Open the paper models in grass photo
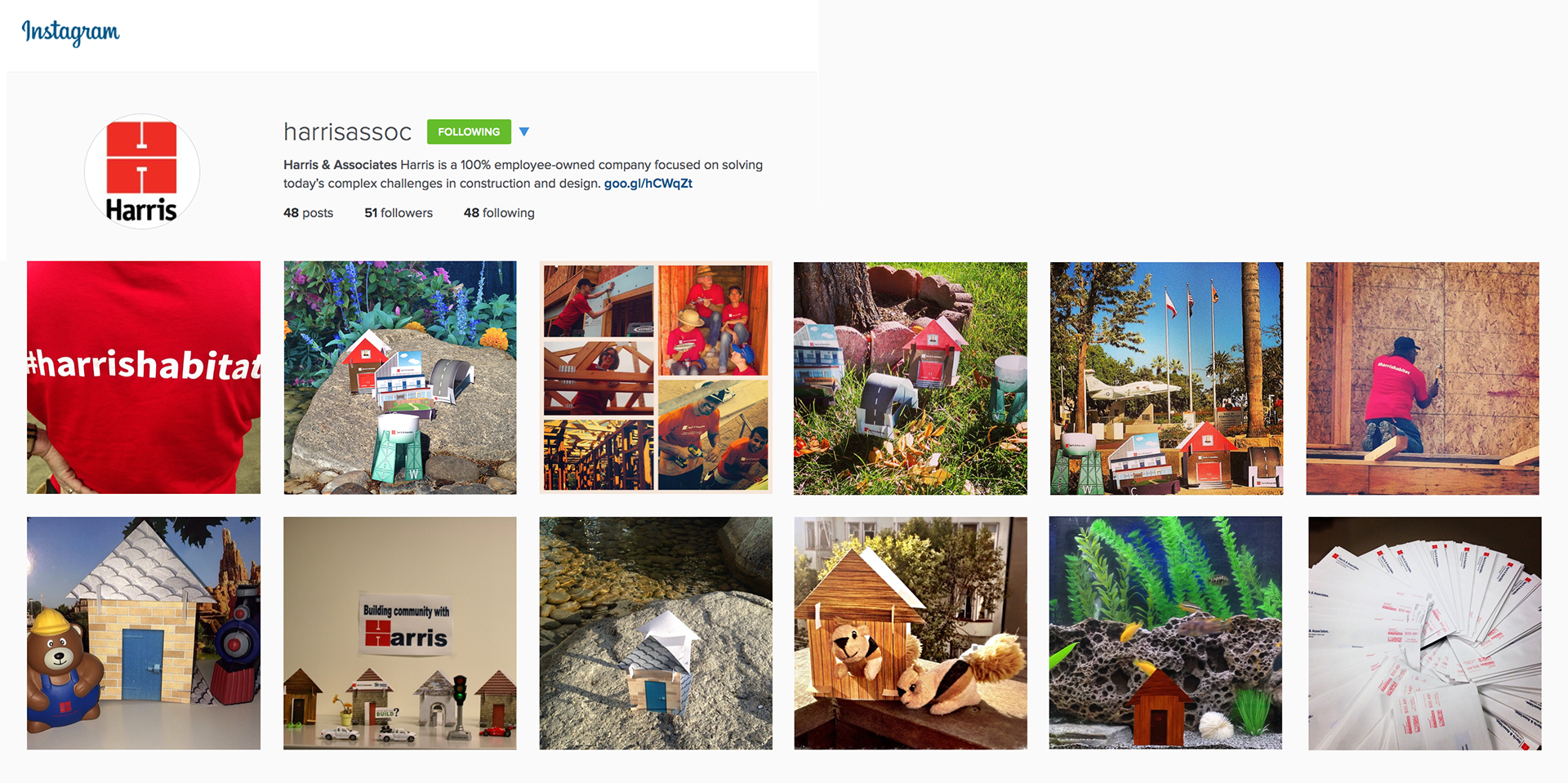Screen dimensions: 1568x783 point(911,378)
